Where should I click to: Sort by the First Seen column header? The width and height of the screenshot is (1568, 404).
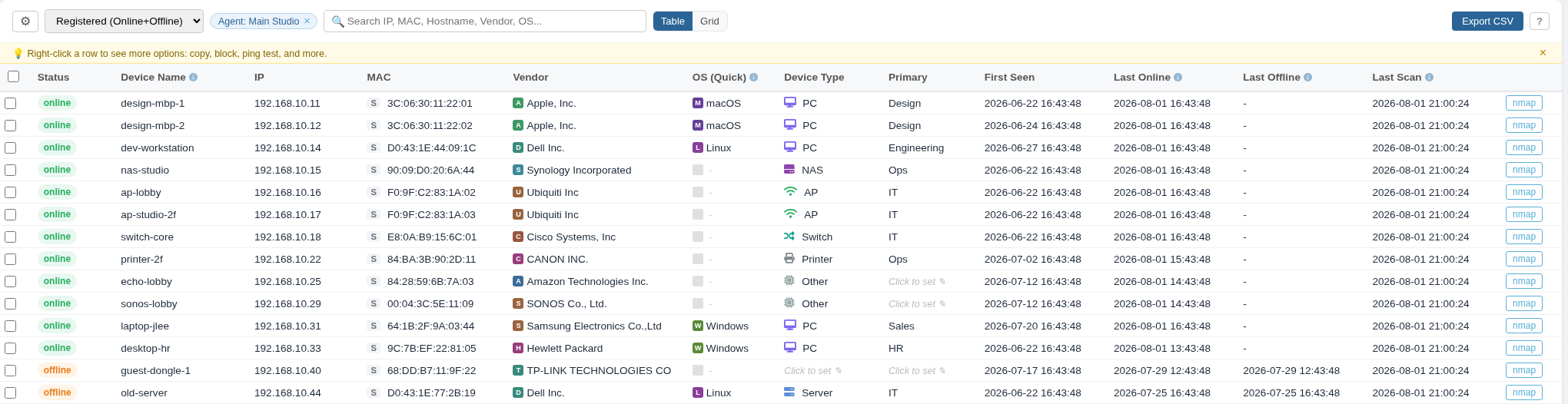1009,78
